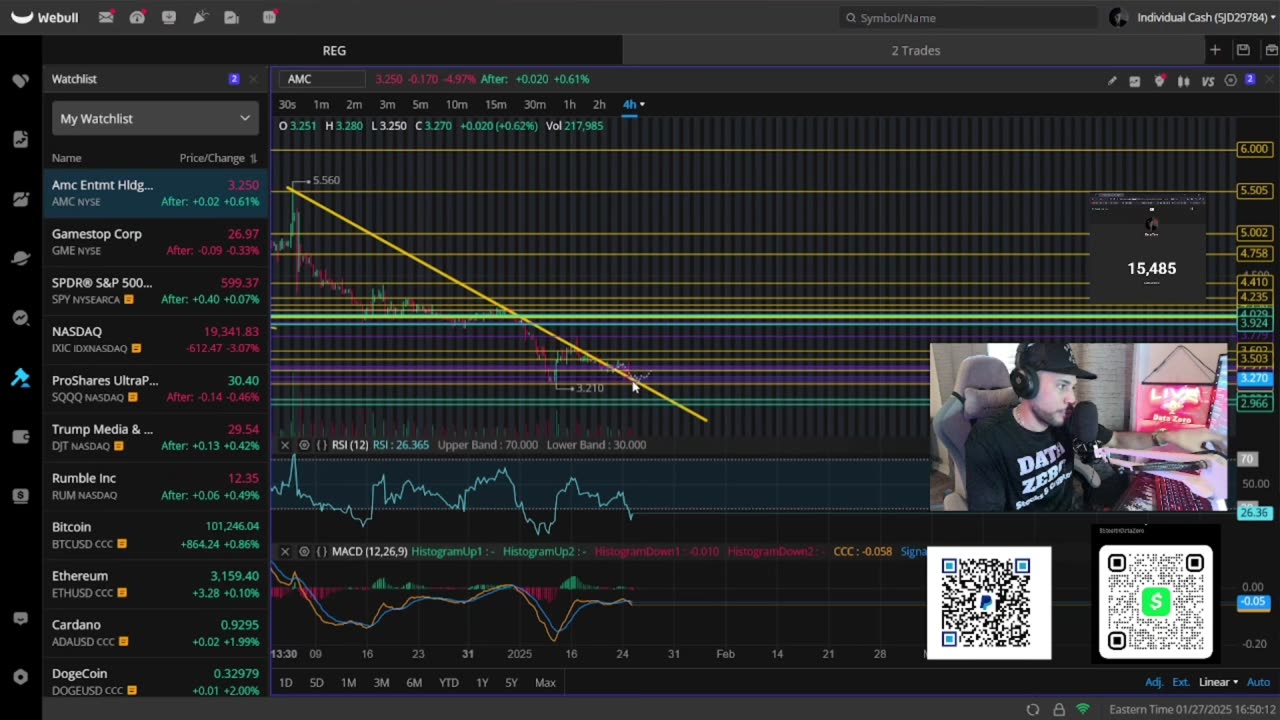Close the RSI indicator with its X
Viewport: 1280px width, 720px height.
coord(285,445)
